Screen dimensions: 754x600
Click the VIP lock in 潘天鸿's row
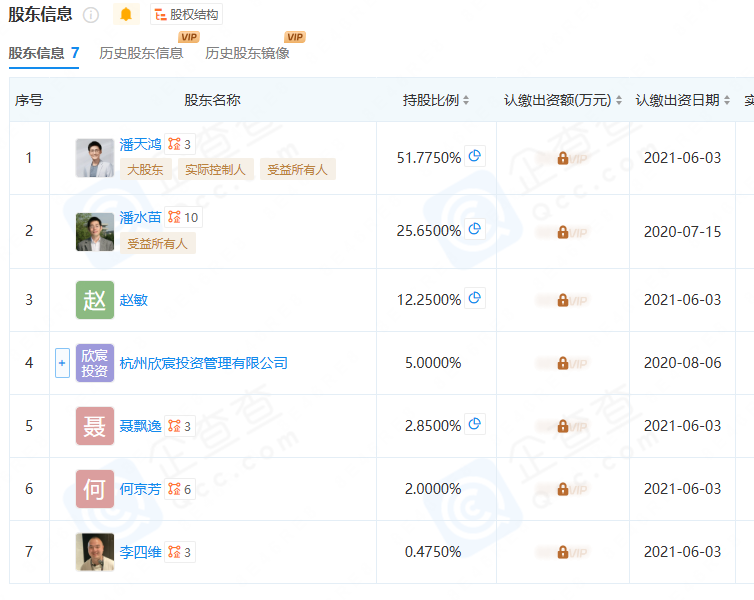(563, 158)
